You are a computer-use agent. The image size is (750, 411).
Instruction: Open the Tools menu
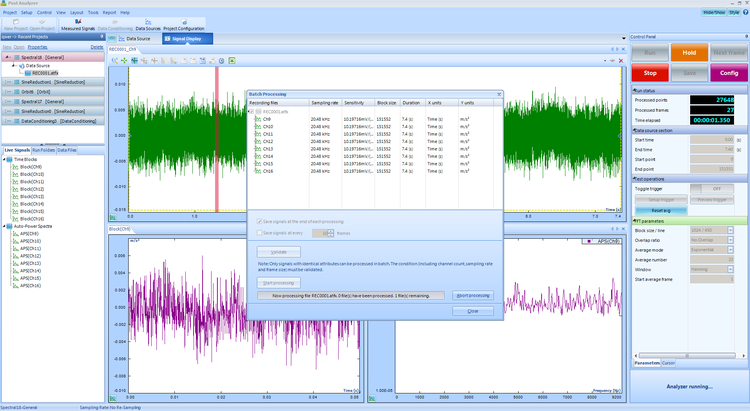(93, 12)
